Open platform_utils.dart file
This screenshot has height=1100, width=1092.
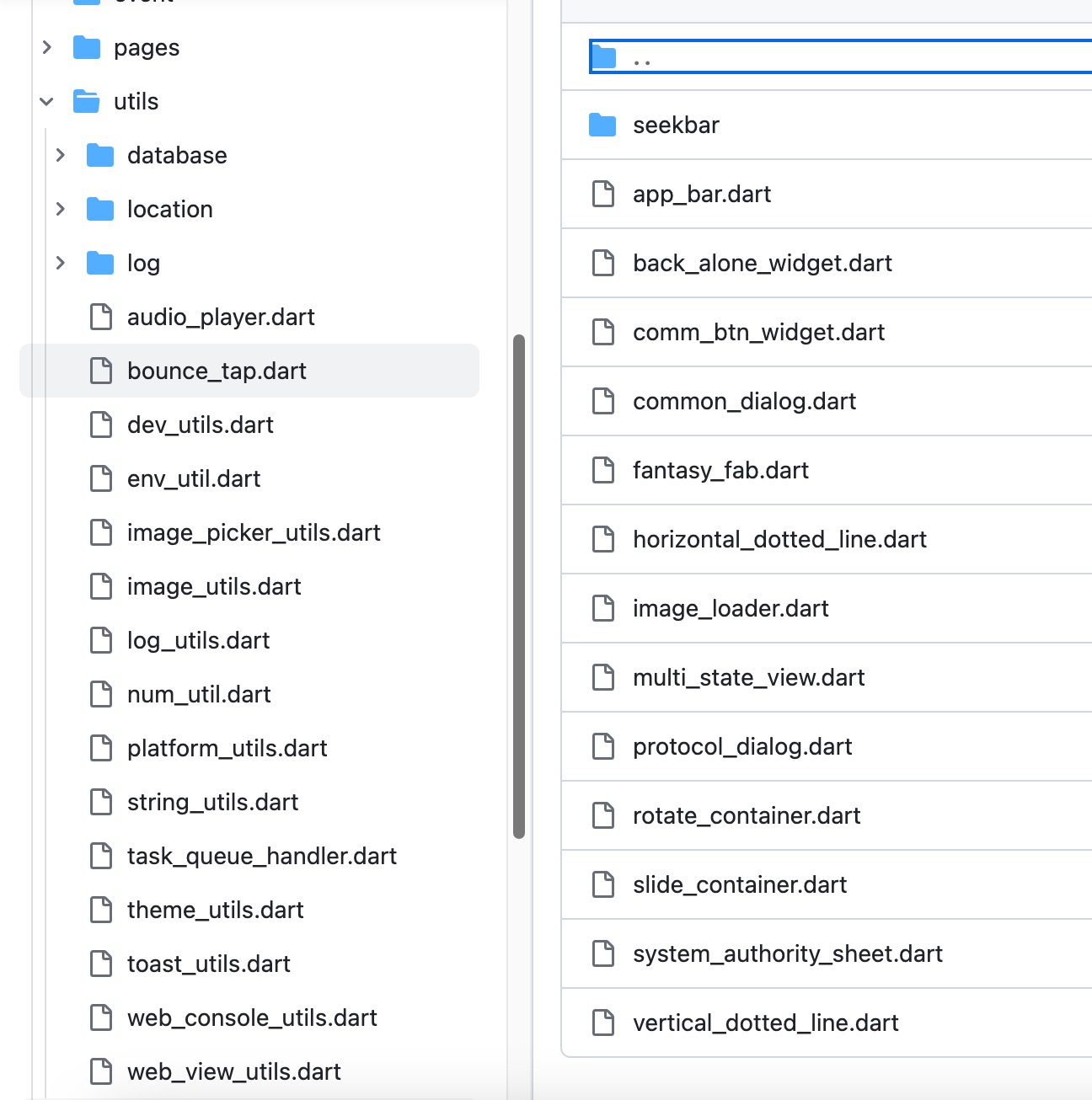[x=227, y=749]
